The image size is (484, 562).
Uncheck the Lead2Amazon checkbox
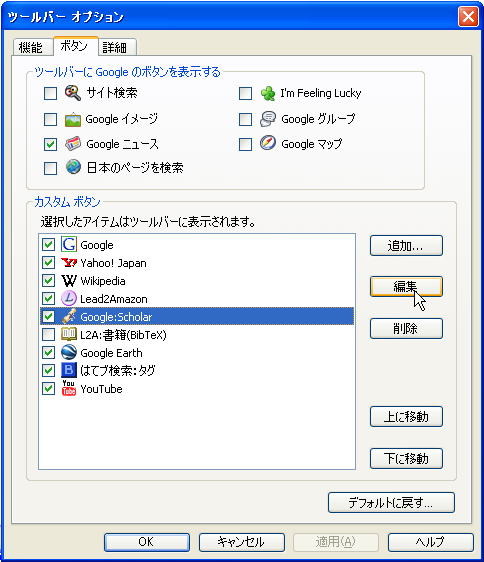48,298
